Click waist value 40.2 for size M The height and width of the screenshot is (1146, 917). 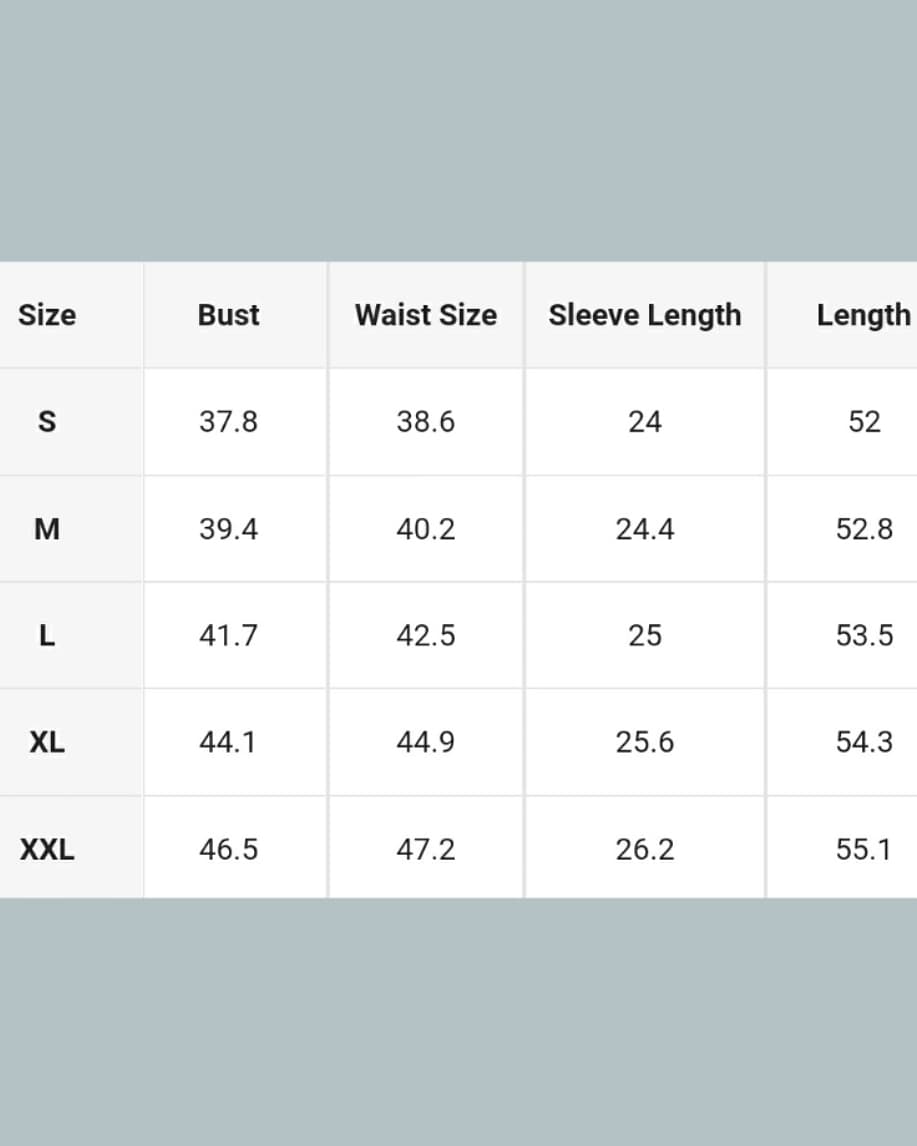[x=425, y=529]
